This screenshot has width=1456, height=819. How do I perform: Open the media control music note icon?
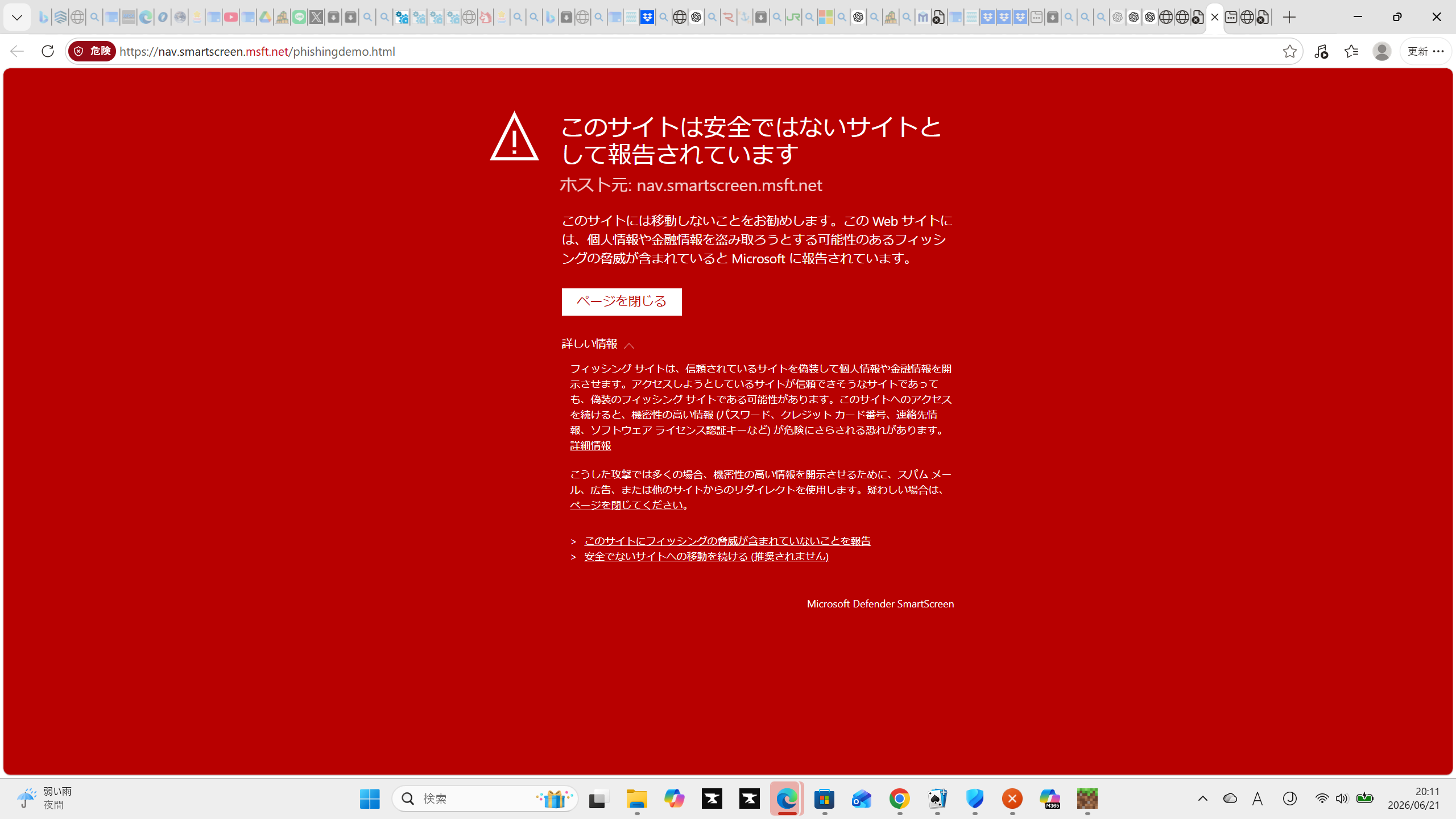1321,51
